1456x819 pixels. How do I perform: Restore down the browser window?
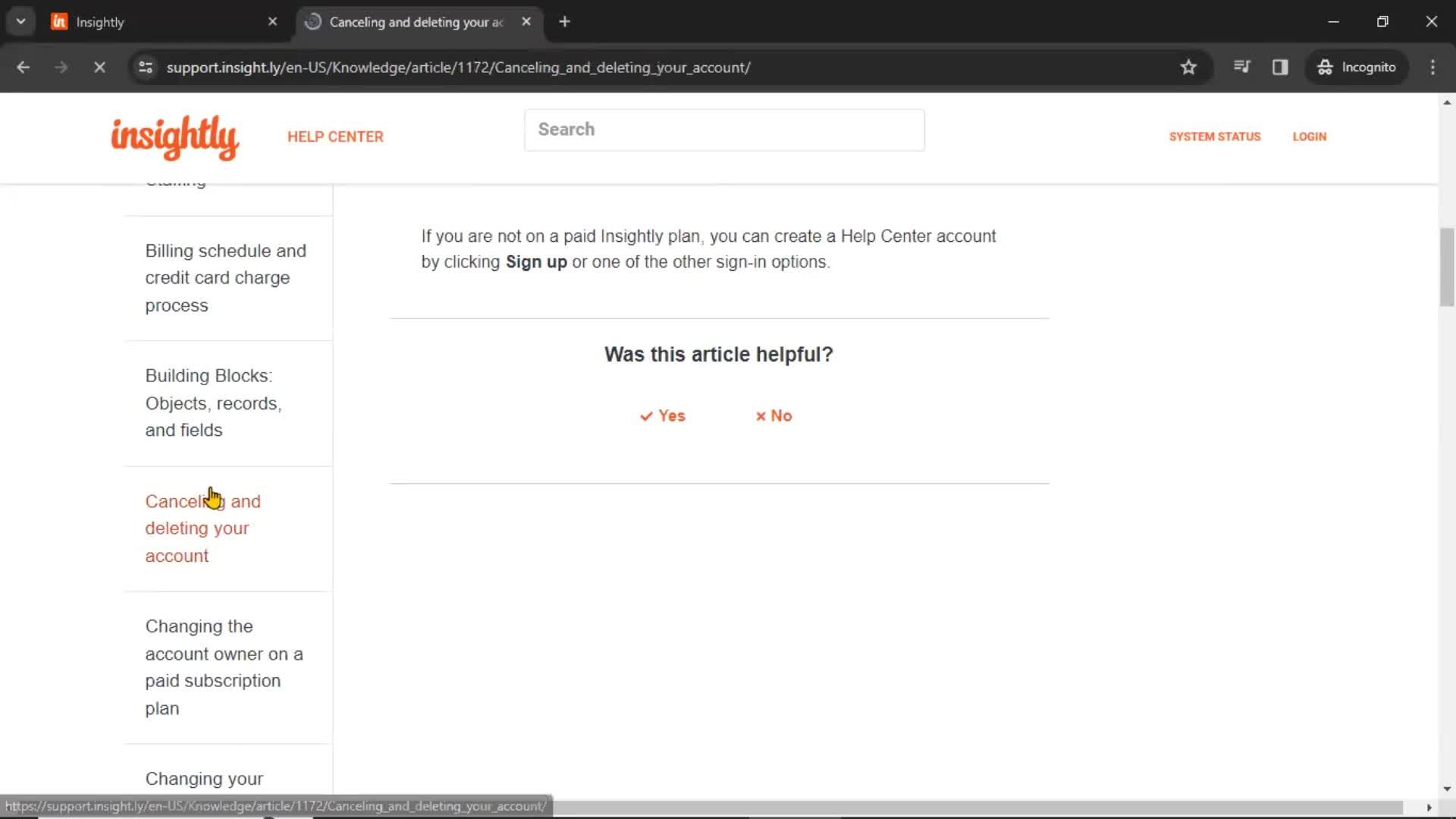pyautogui.click(x=1382, y=22)
